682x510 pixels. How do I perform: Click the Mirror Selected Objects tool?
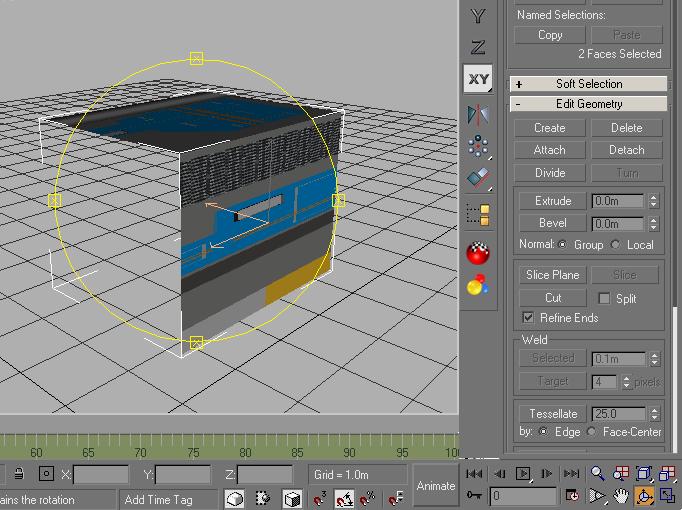coord(478,115)
